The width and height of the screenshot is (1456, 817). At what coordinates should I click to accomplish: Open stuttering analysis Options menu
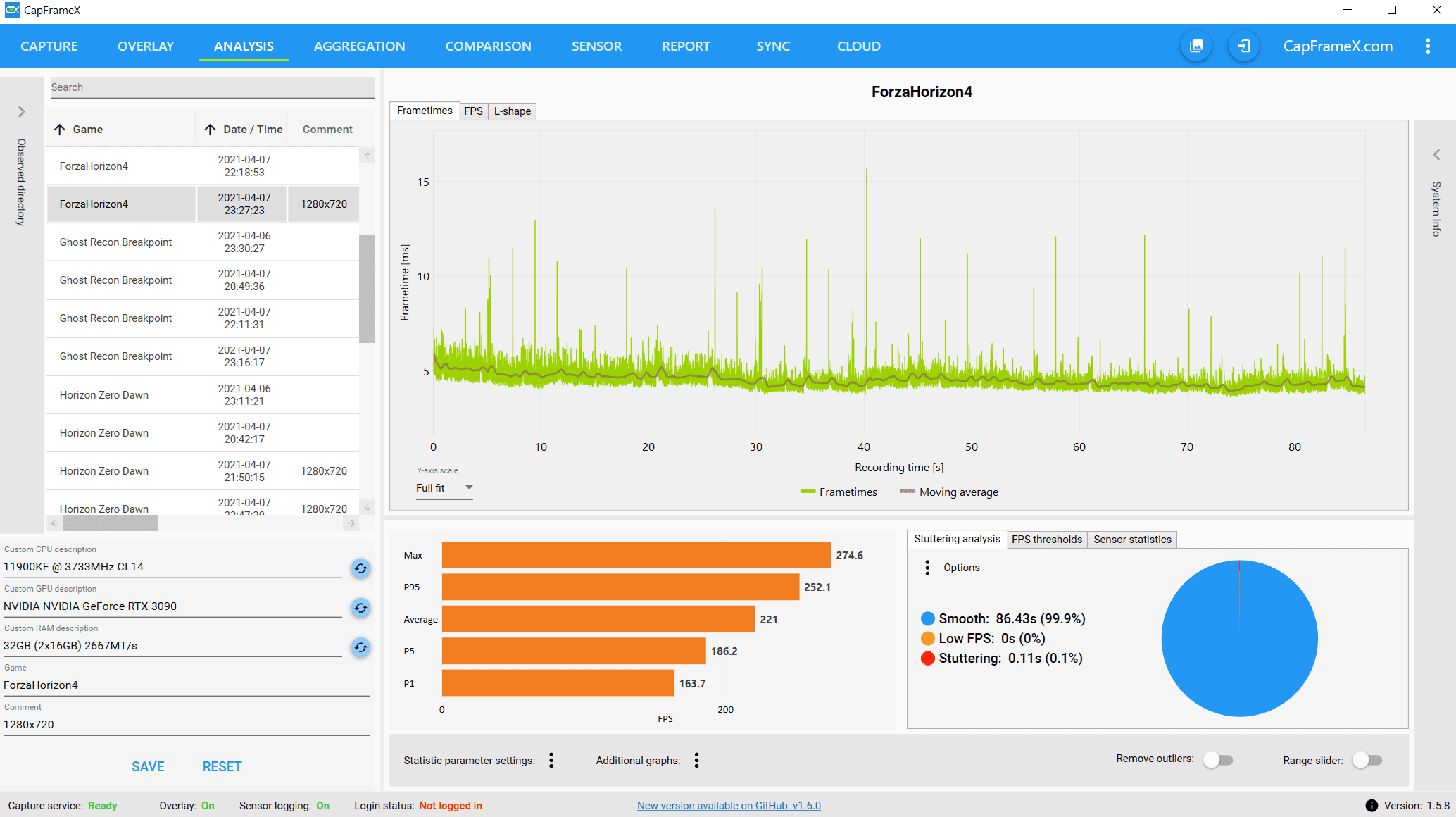927,568
